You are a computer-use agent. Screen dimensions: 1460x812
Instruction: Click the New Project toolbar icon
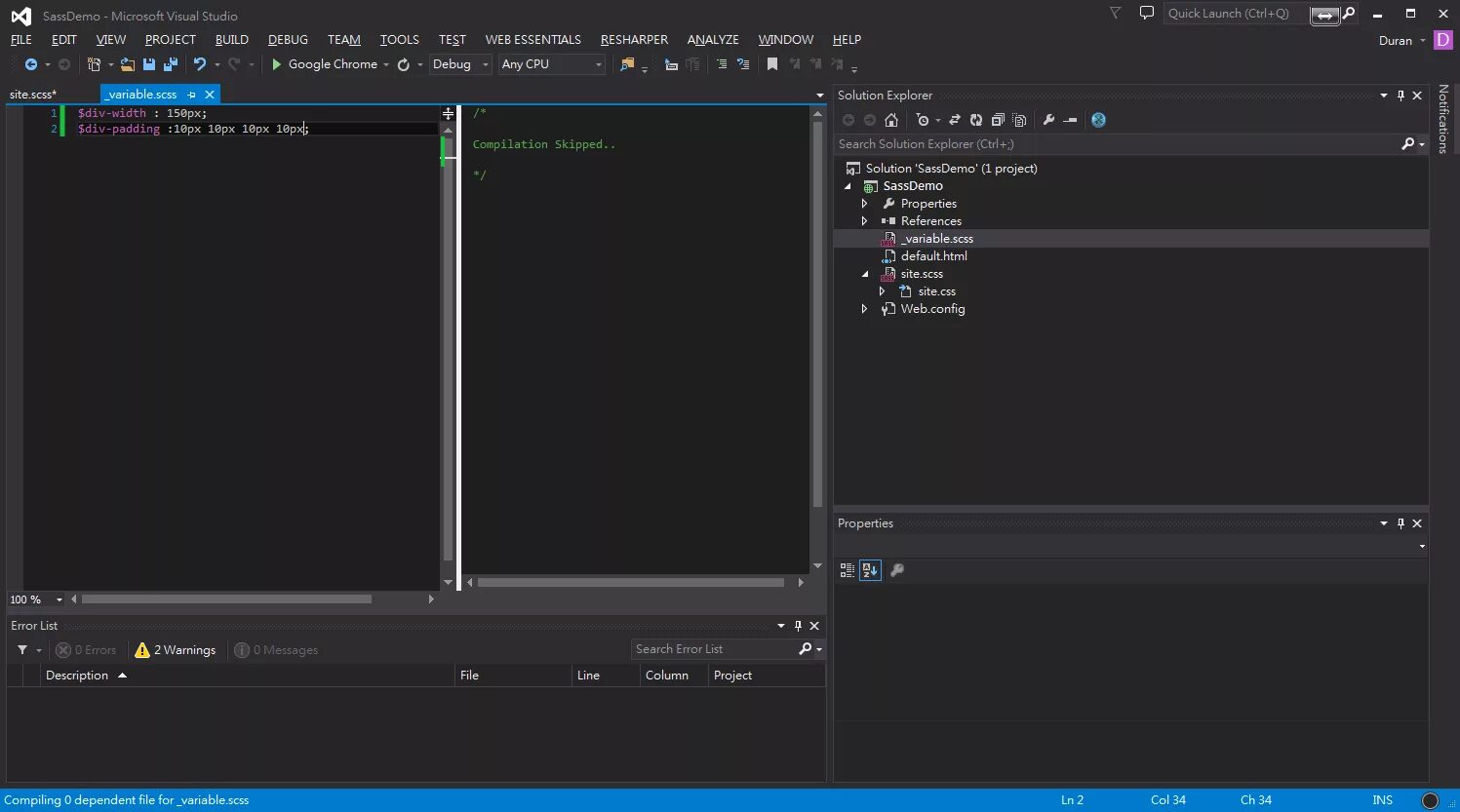coord(94,64)
